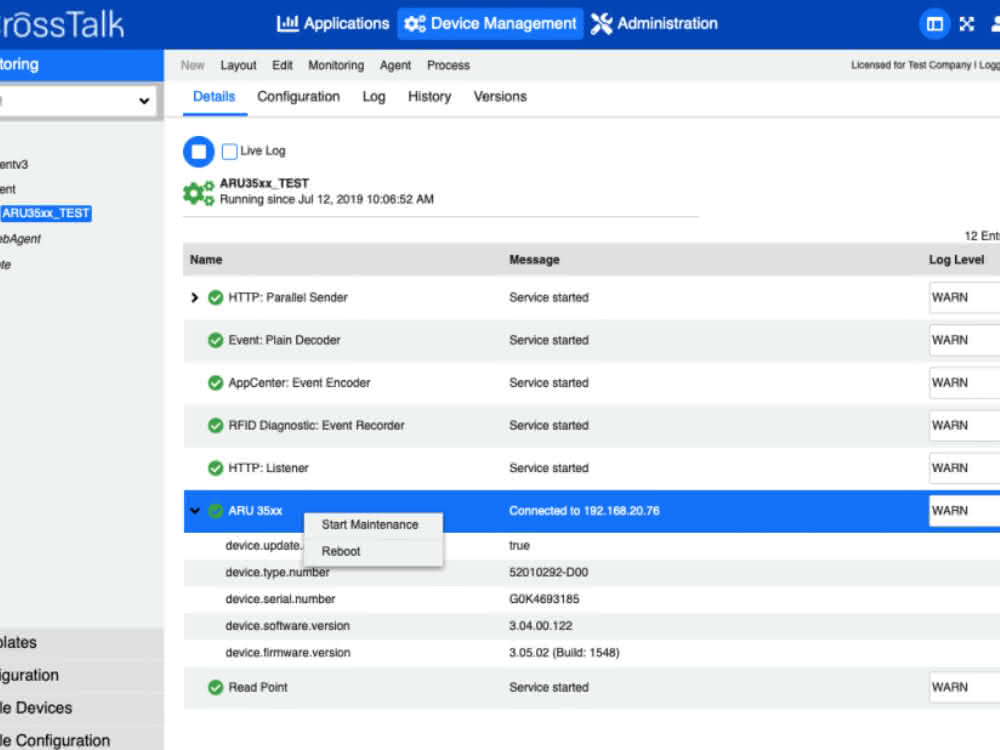Click the green gears icon for ARU35xx_TEST
This screenshot has height=750, width=1000.
coord(198,193)
